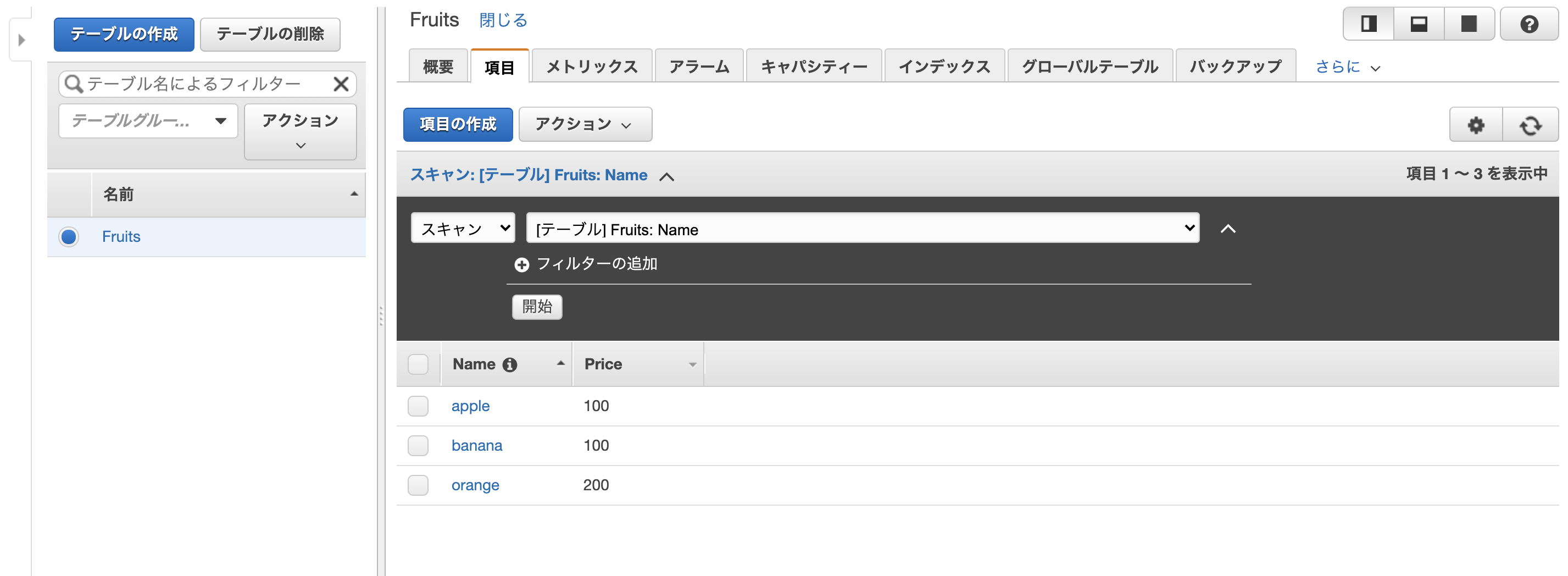The image size is (1568, 576).
Task: Click the 開始 button
Action: pos(537,307)
